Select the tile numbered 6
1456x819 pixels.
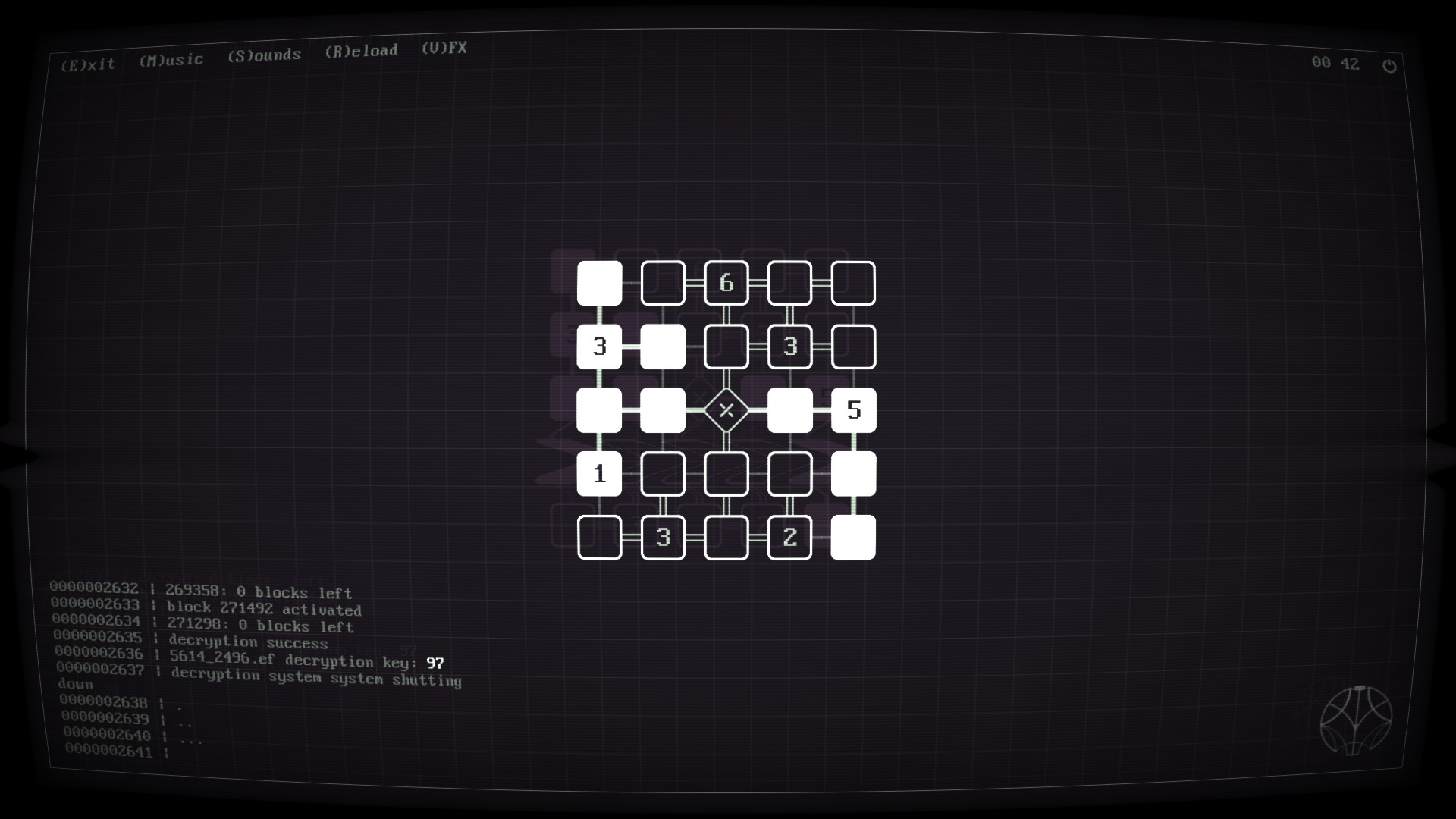[726, 283]
